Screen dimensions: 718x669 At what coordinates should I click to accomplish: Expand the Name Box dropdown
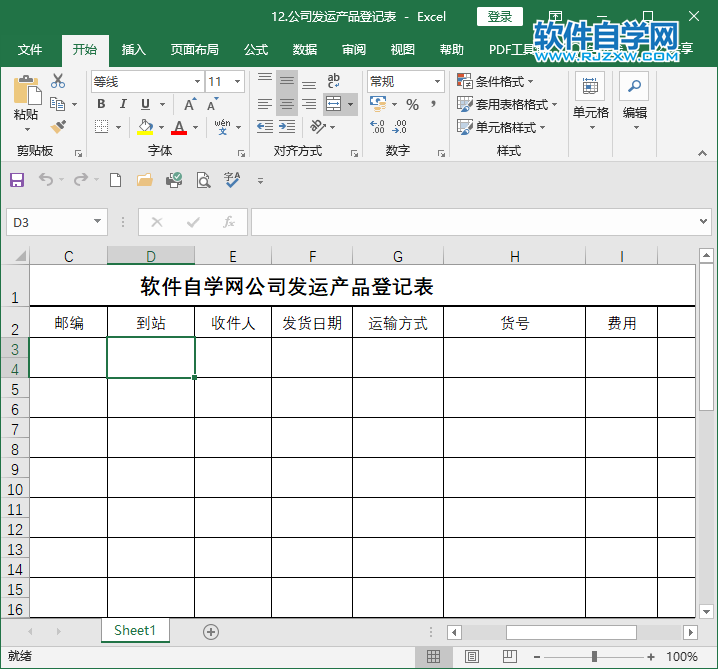(x=98, y=222)
